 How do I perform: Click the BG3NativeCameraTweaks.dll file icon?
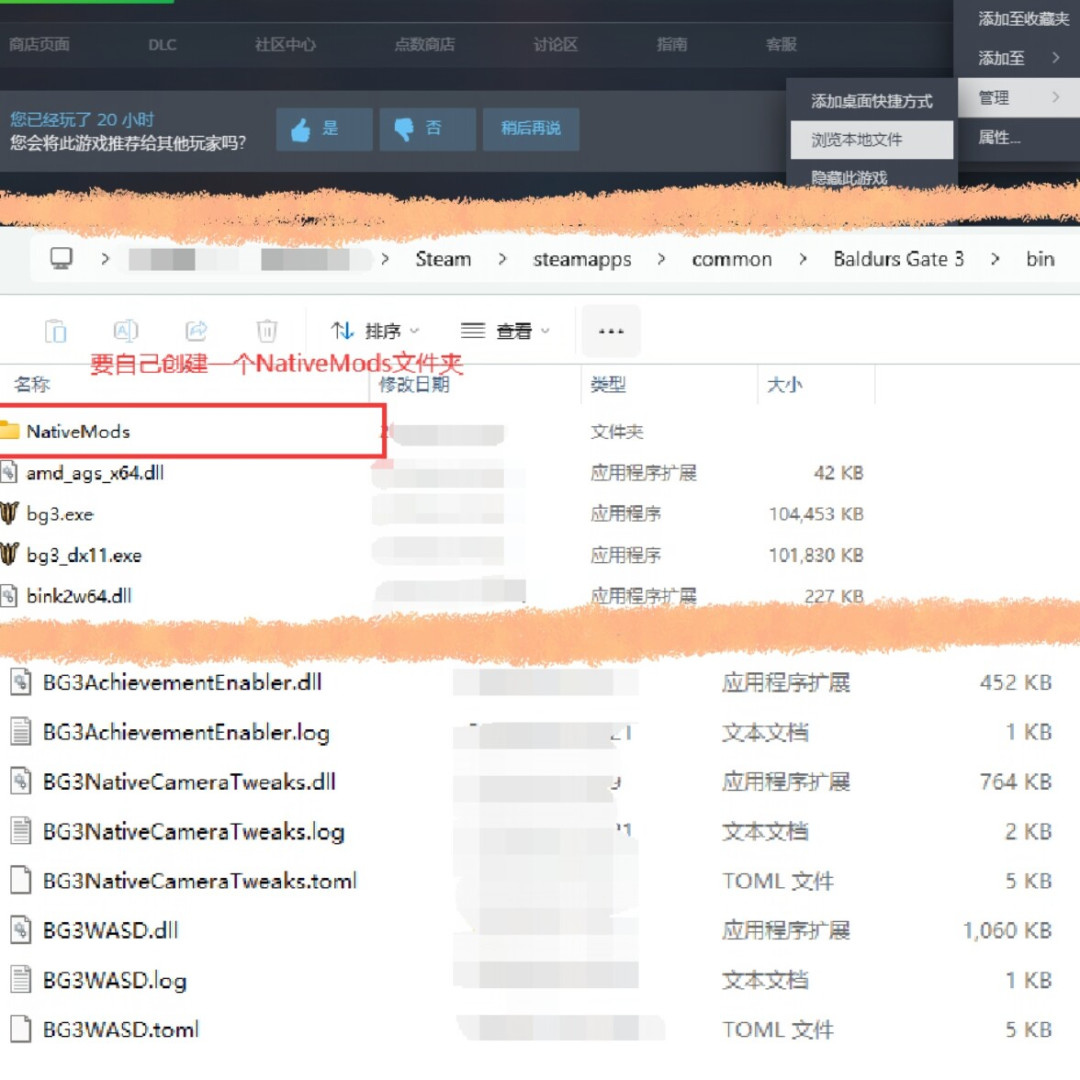21,781
